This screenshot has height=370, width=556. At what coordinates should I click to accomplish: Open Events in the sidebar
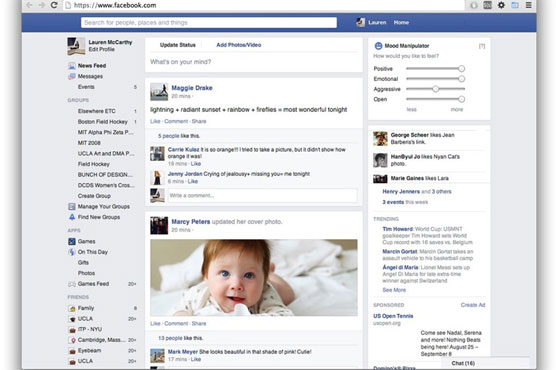point(86,87)
